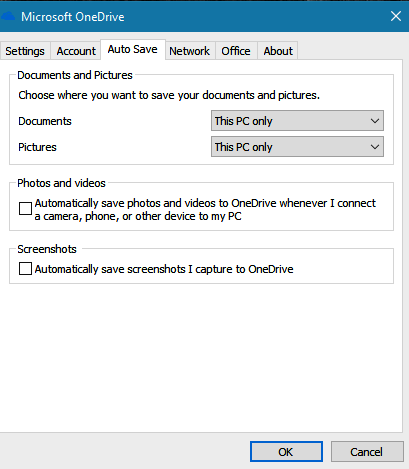Enable automatically saving screenshots to OneDrive

click(x=25, y=268)
